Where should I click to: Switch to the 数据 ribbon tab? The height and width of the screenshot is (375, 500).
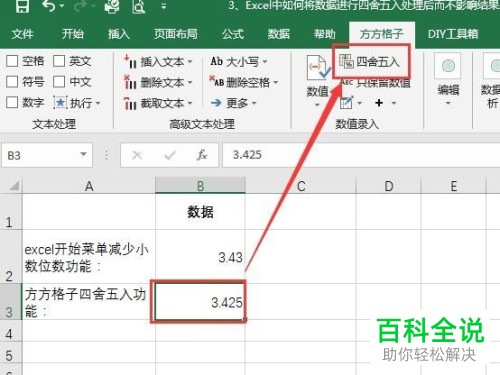[279, 34]
